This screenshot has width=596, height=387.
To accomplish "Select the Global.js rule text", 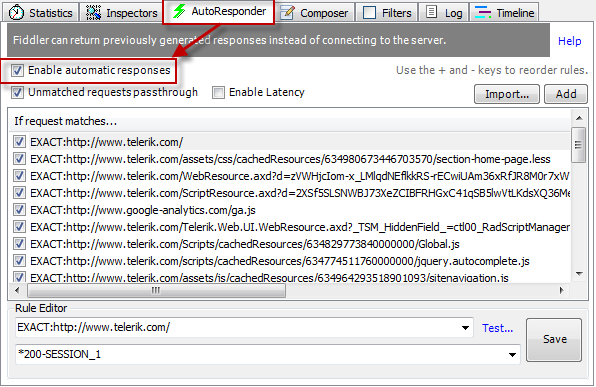I will pyautogui.click(x=244, y=244).
